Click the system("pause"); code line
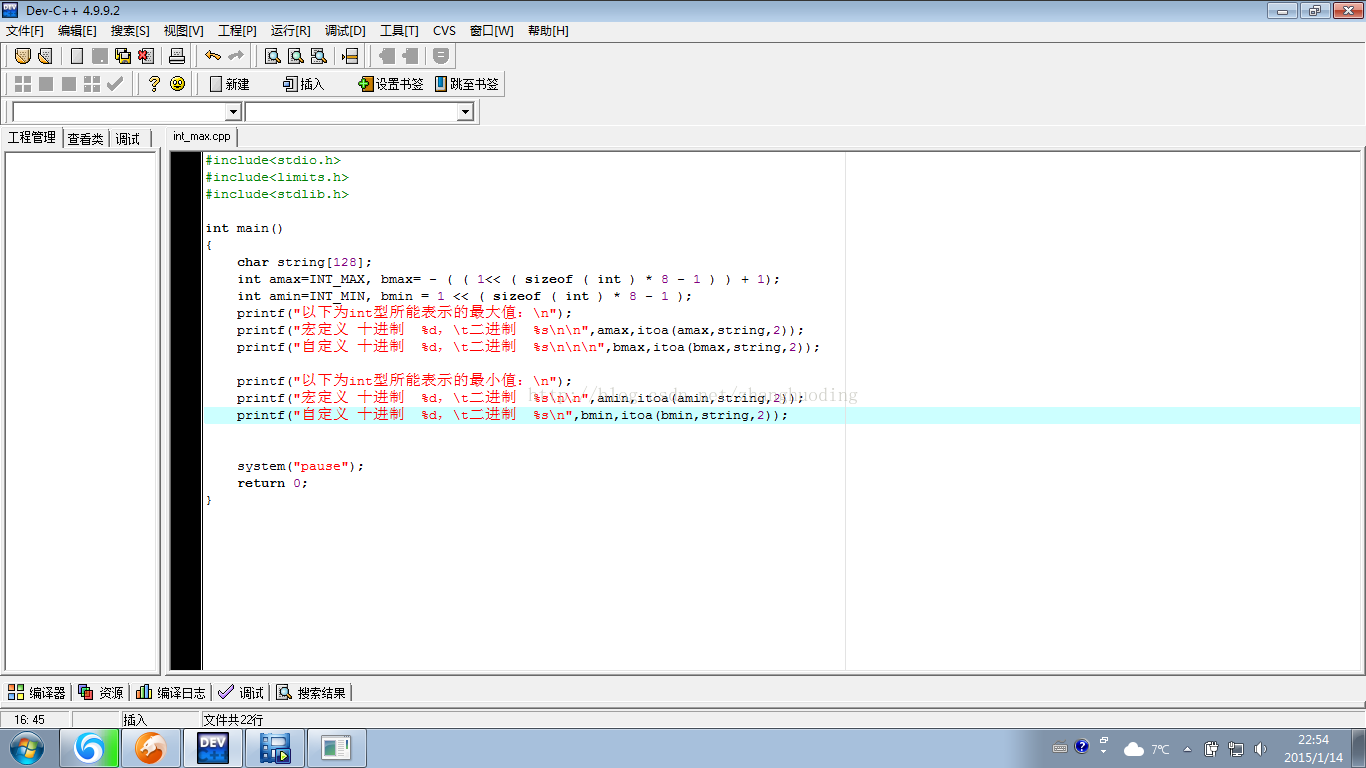Viewport: 1366px width, 768px height. click(x=301, y=466)
